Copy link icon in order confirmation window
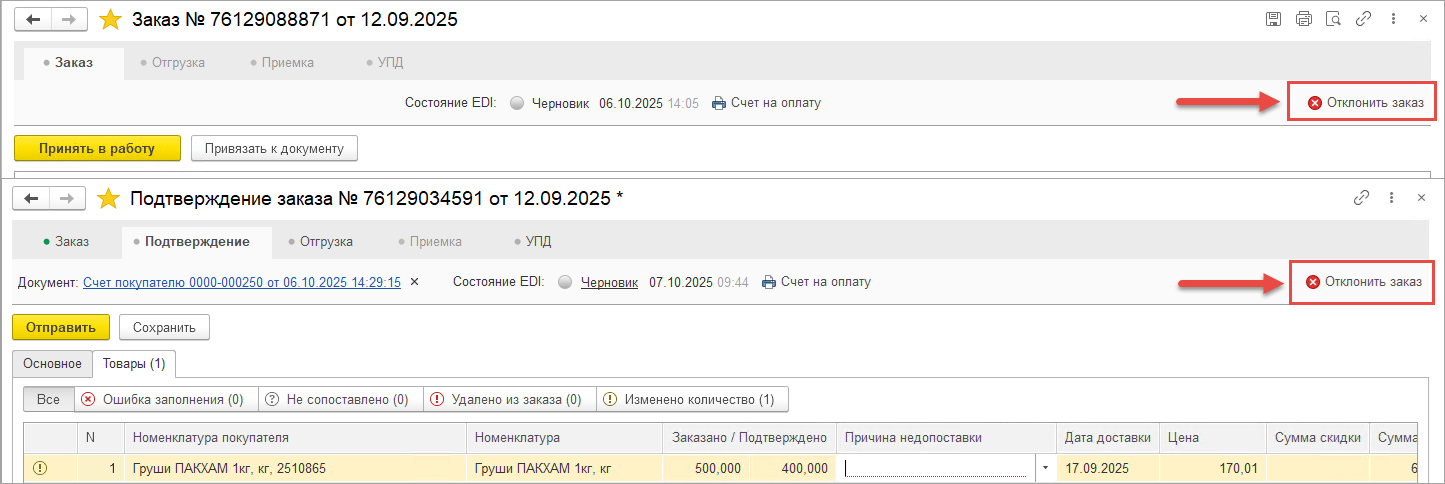Viewport: 1445px width, 484px height. pyautogui.click(x=1361, y=198)
